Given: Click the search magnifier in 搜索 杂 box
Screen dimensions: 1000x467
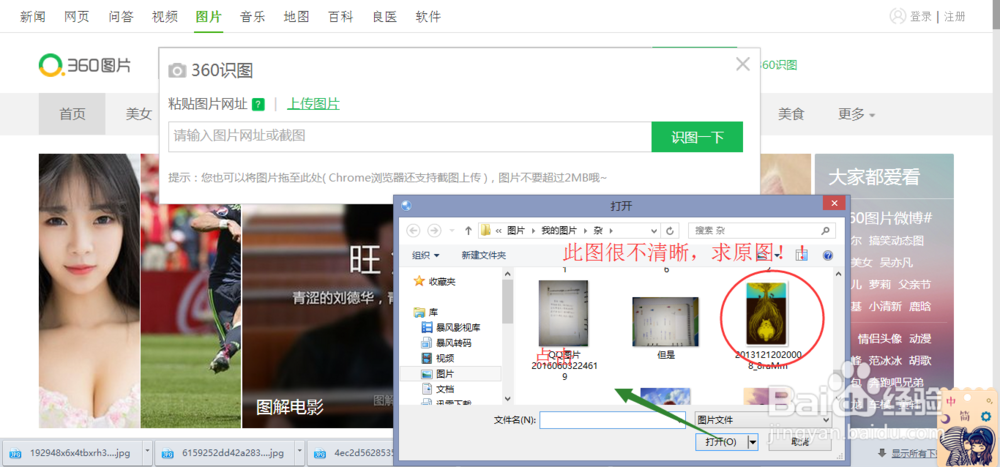Looking at the screenshot, I should tap(825, 230).
